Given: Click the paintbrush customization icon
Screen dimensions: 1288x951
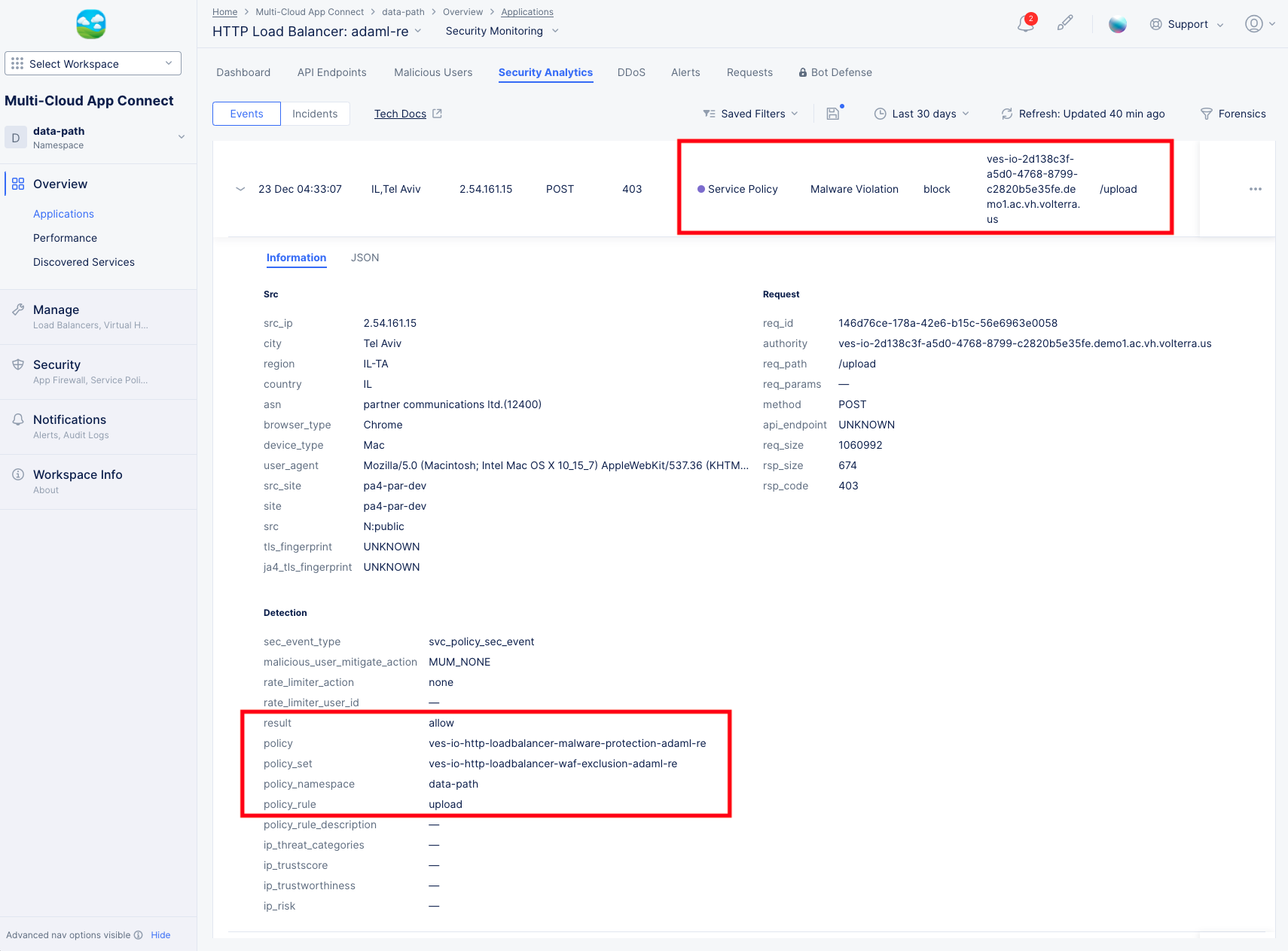Looking at the screenshot, I should [1064, 23].
